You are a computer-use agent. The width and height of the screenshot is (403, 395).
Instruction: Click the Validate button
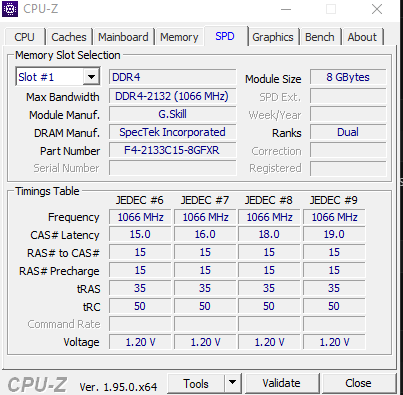coord(281,383)
